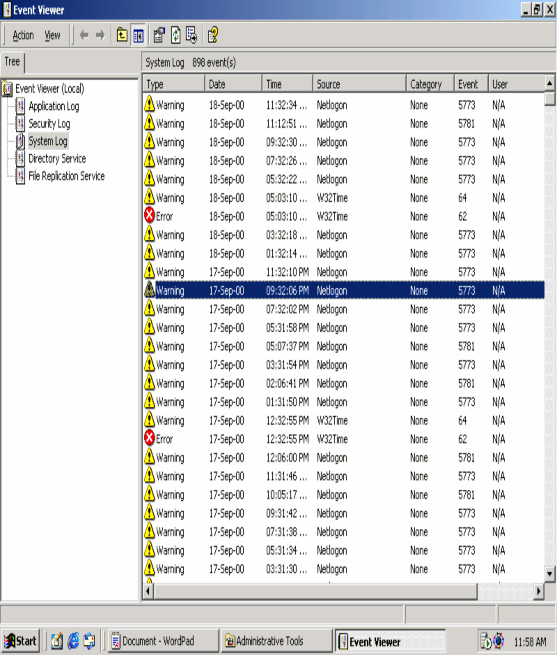Screen dimensions: 557x655
Task: Click the first system tray icon
Action: (486, 641)
